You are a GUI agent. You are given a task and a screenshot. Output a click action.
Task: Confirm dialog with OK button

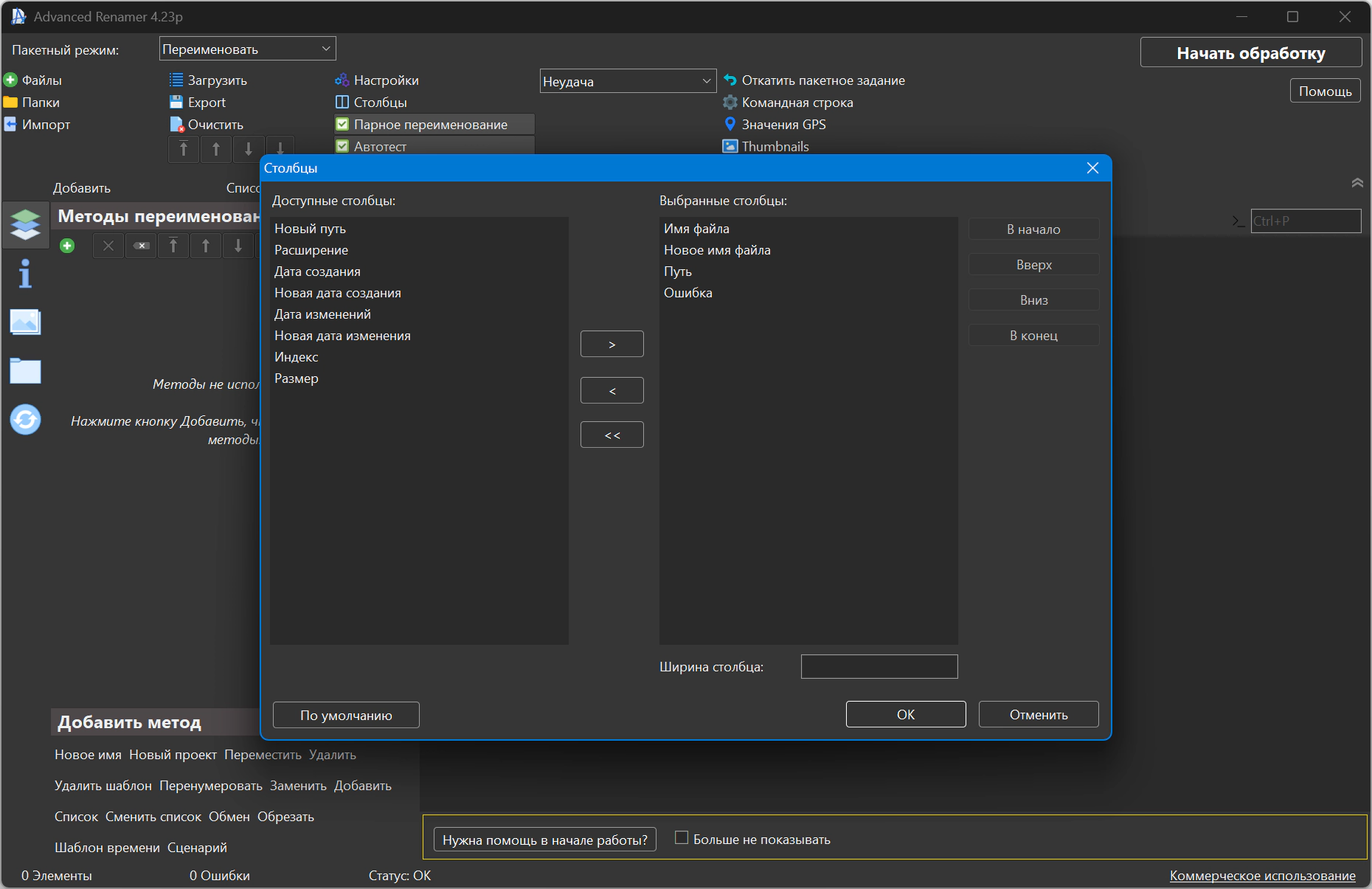906,714
